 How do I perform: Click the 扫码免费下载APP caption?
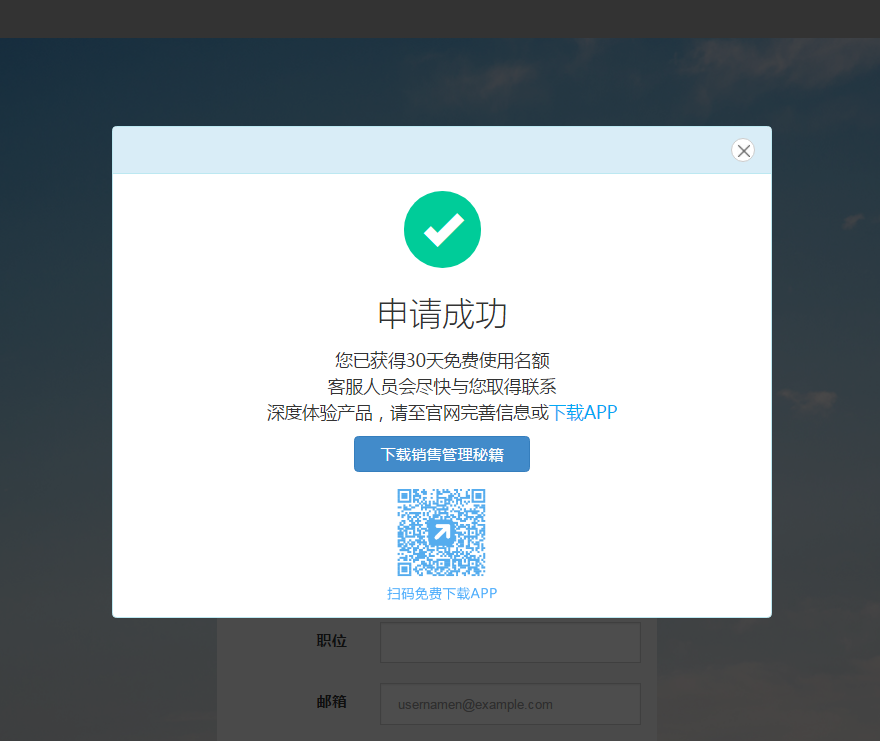point(442,593)
